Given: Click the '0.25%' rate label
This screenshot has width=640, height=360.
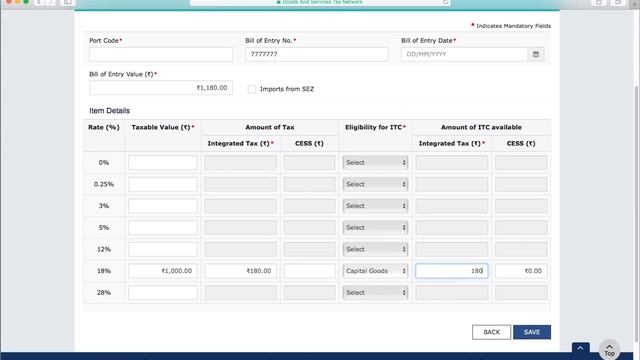Looking at the screenshot, I should [x=104, y=184].
